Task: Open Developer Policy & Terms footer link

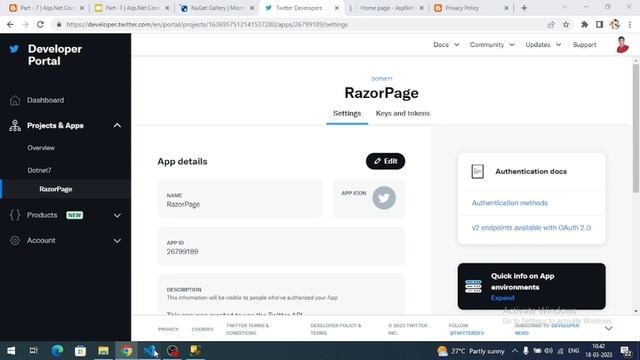Action: [x=336, y=329]
